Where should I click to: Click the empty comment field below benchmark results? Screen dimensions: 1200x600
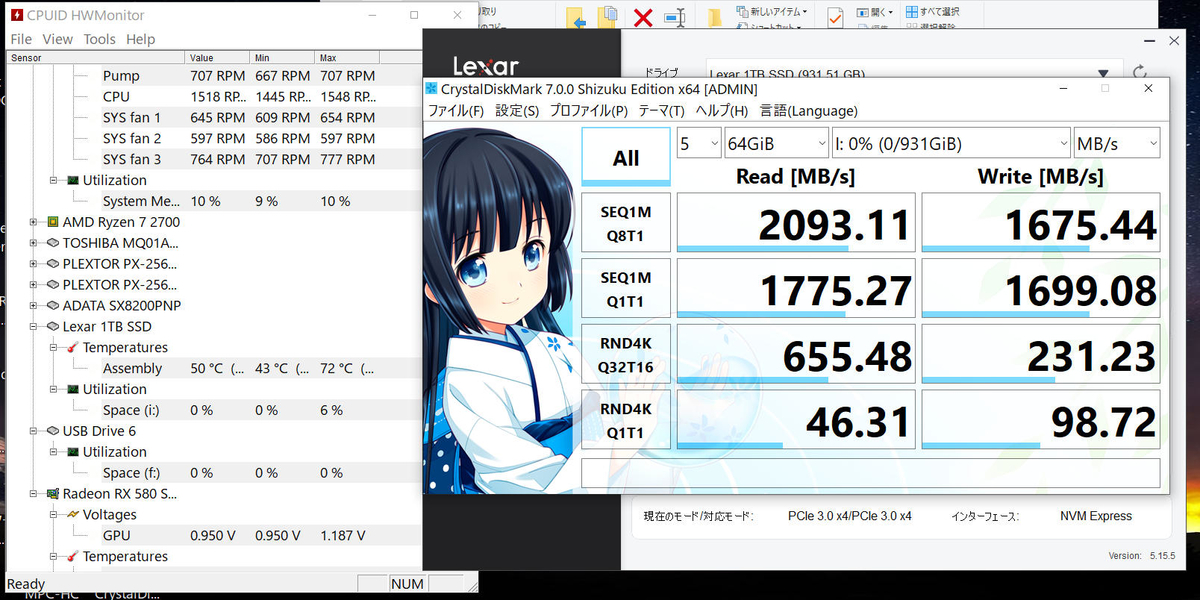[871, 472]
